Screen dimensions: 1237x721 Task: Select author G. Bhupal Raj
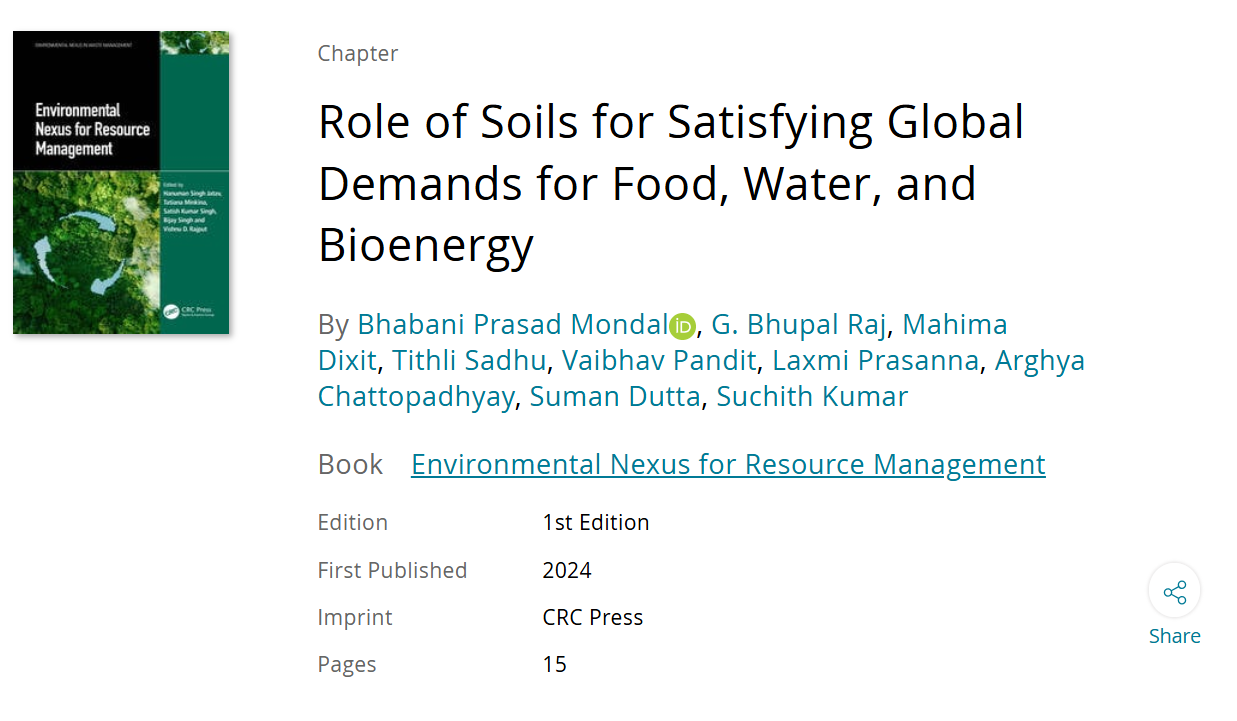(x=798, y=325)
